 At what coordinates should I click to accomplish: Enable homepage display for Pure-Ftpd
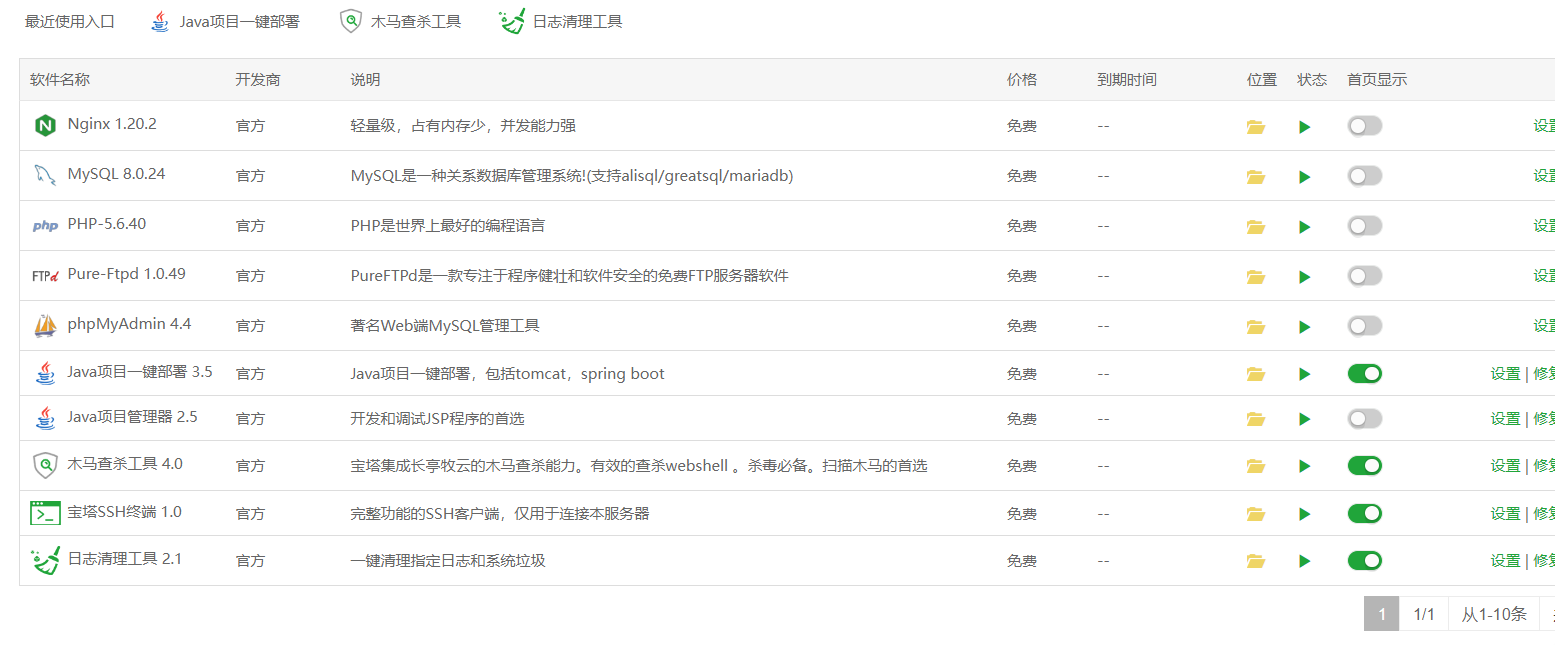point(1365,276)
